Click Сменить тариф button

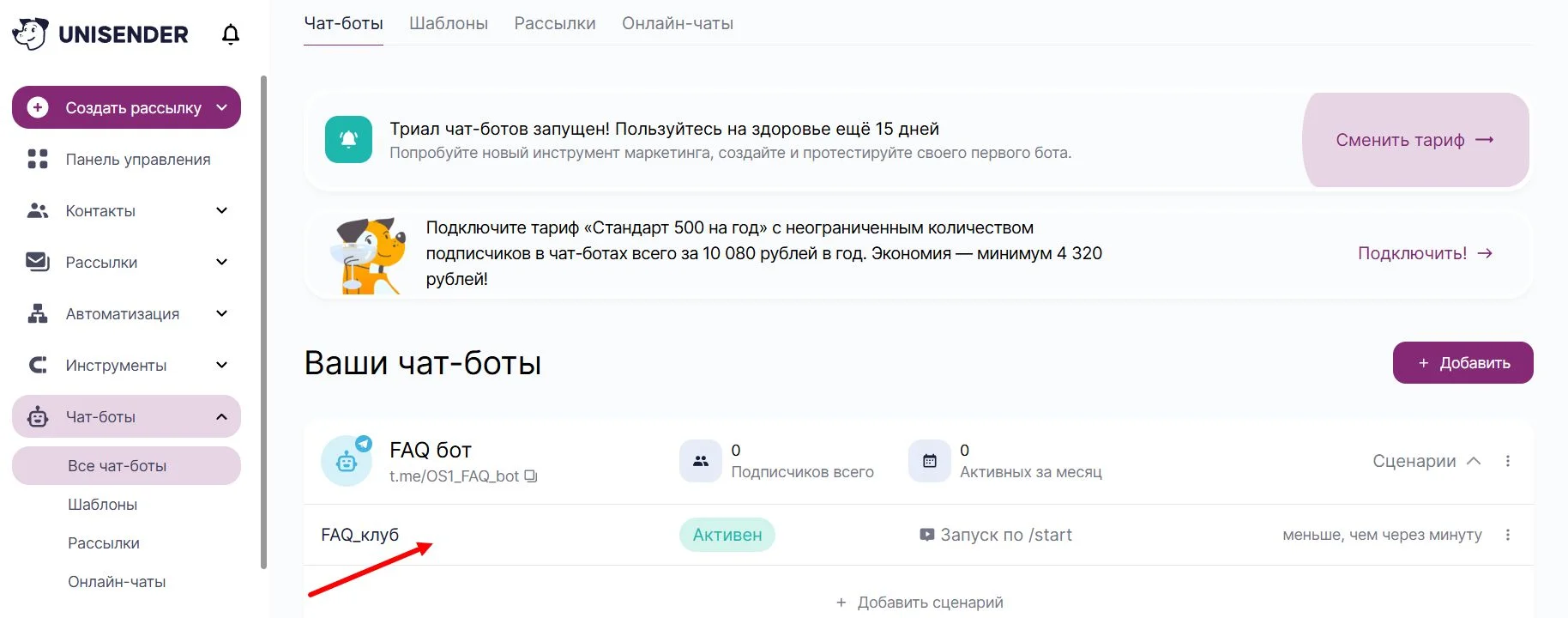[1415, 140]
